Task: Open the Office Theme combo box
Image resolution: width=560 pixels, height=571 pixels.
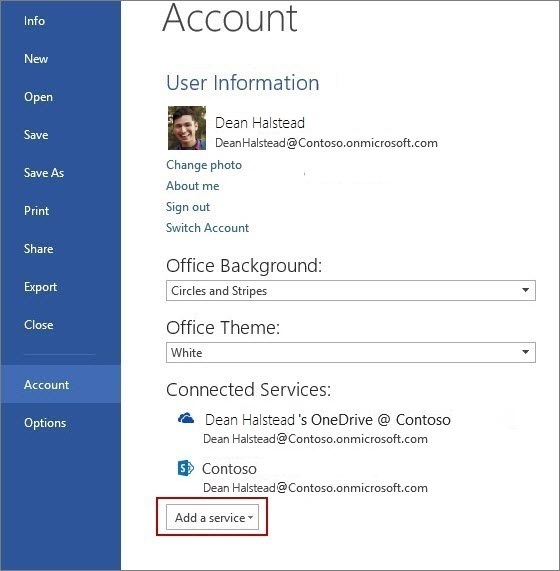Action: click(x=351, y=352)
